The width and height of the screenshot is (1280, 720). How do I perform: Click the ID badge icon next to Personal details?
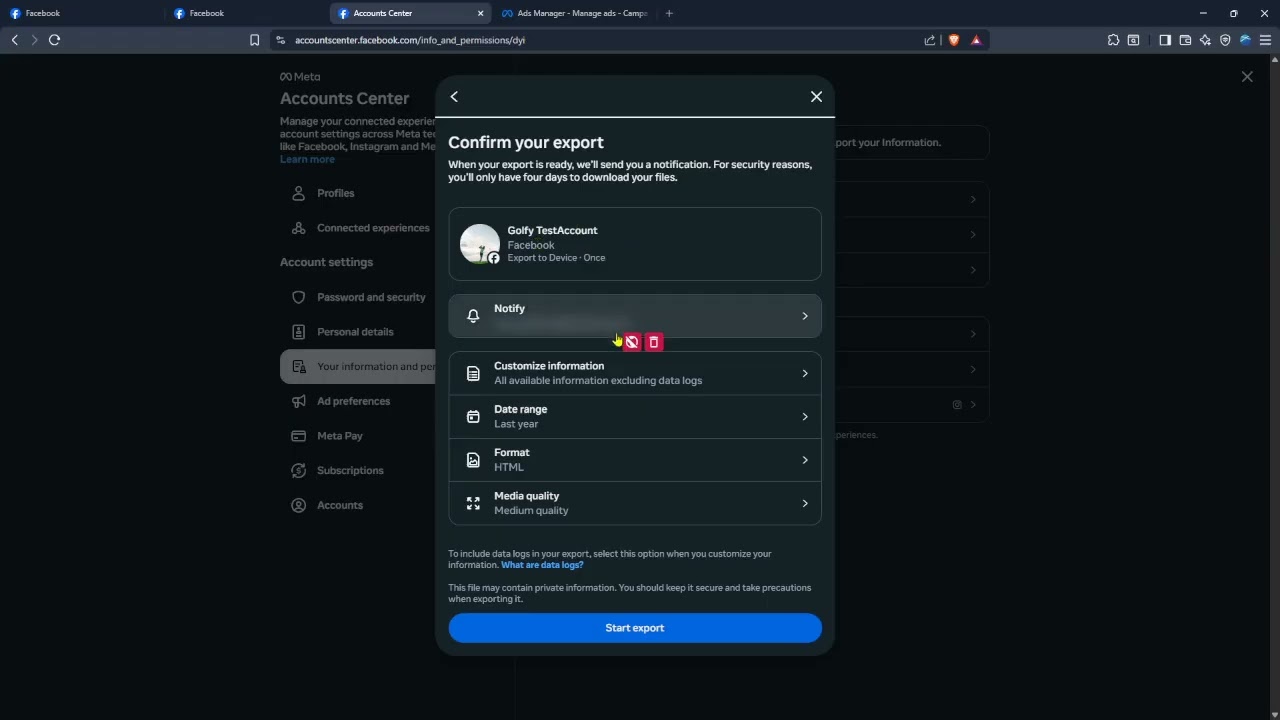[x=298, y=332]
